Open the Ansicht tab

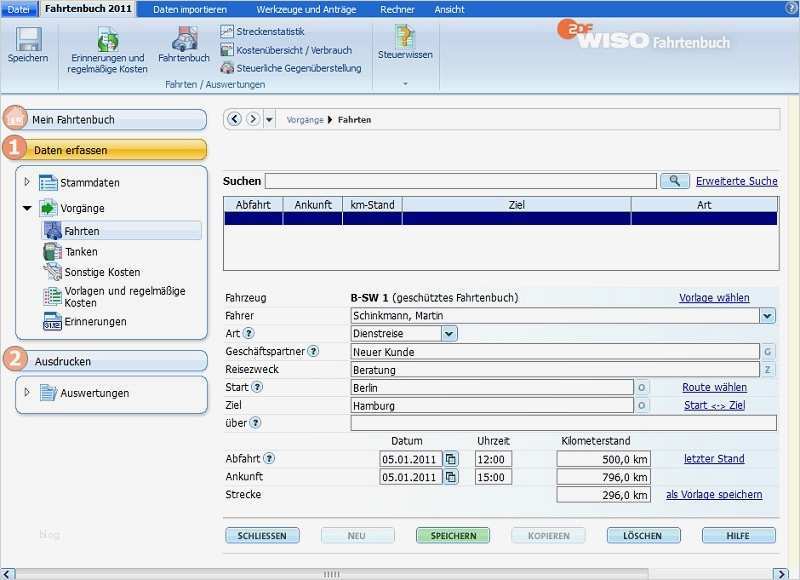pos(449,10)
